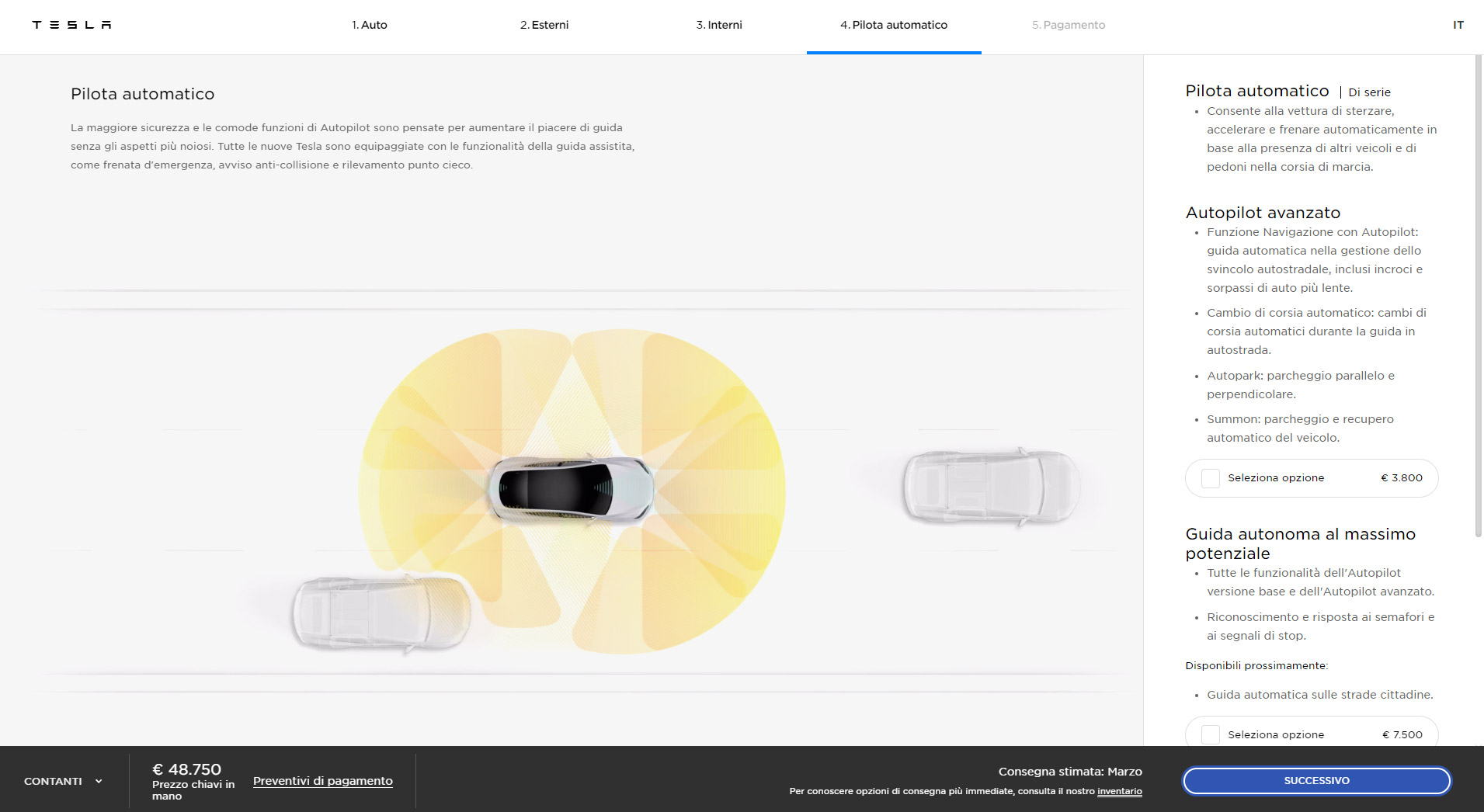Click 'Prezzo chiavi in mano' text
The width and height of the screenshot is (1484, 812).
pos(193,790)
